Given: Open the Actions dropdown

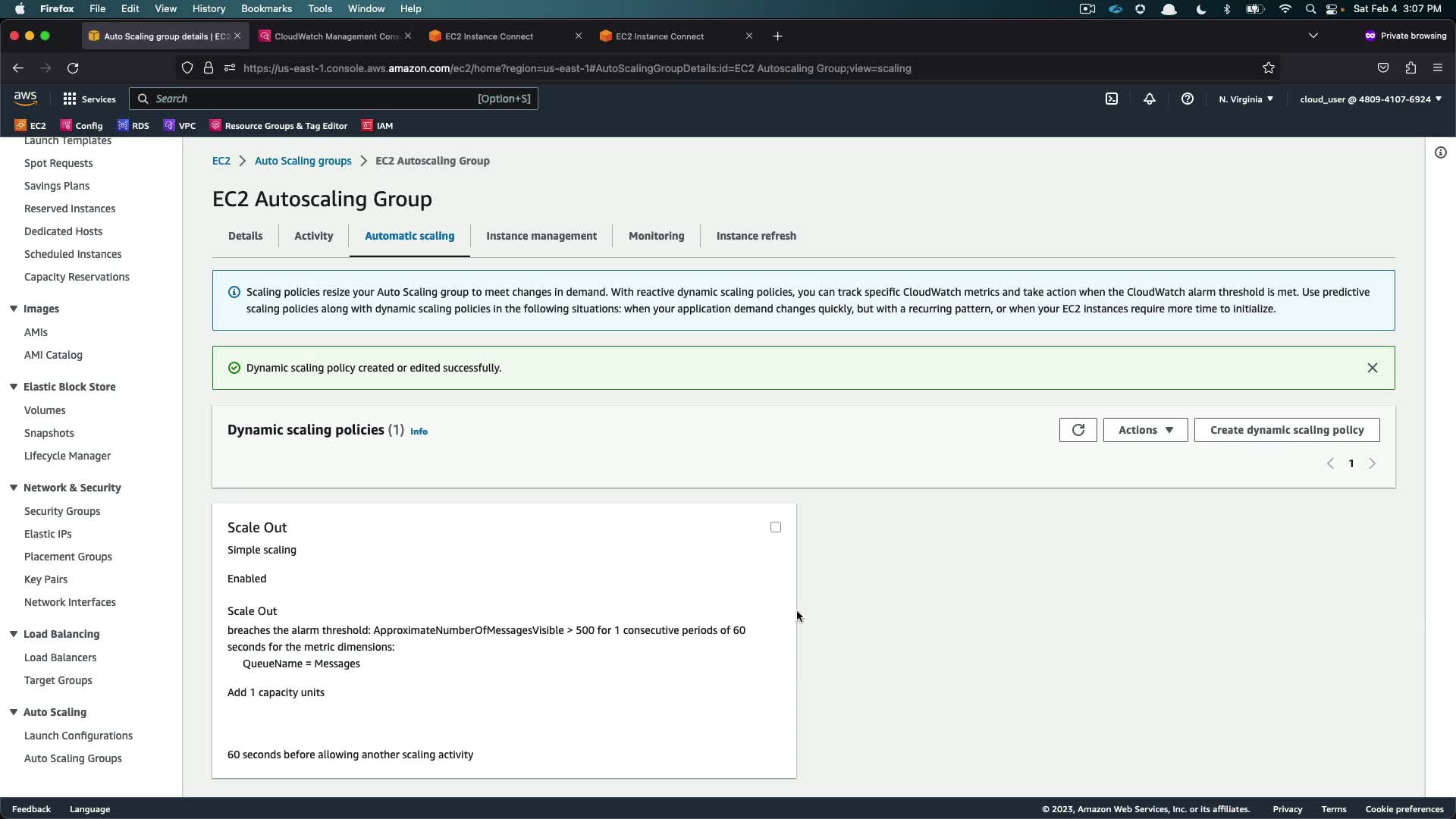Looking at the screenshot, I should coord(1145,430).
